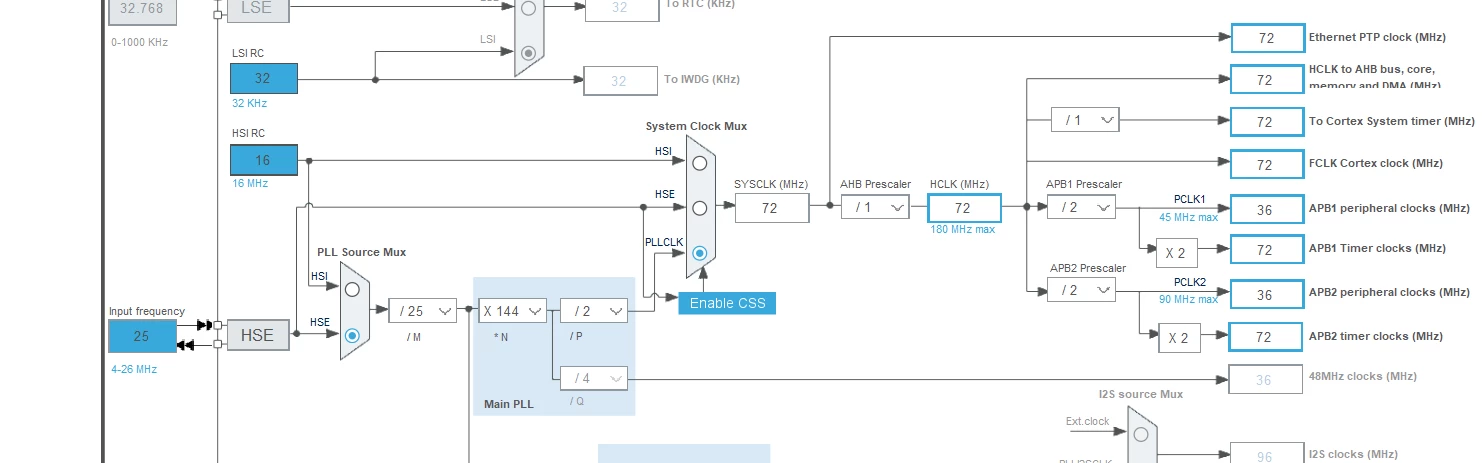Open the X 144 PLL N multiplier dropdown
Viewport: 1482px width, 463px height.
coord(512,310)
